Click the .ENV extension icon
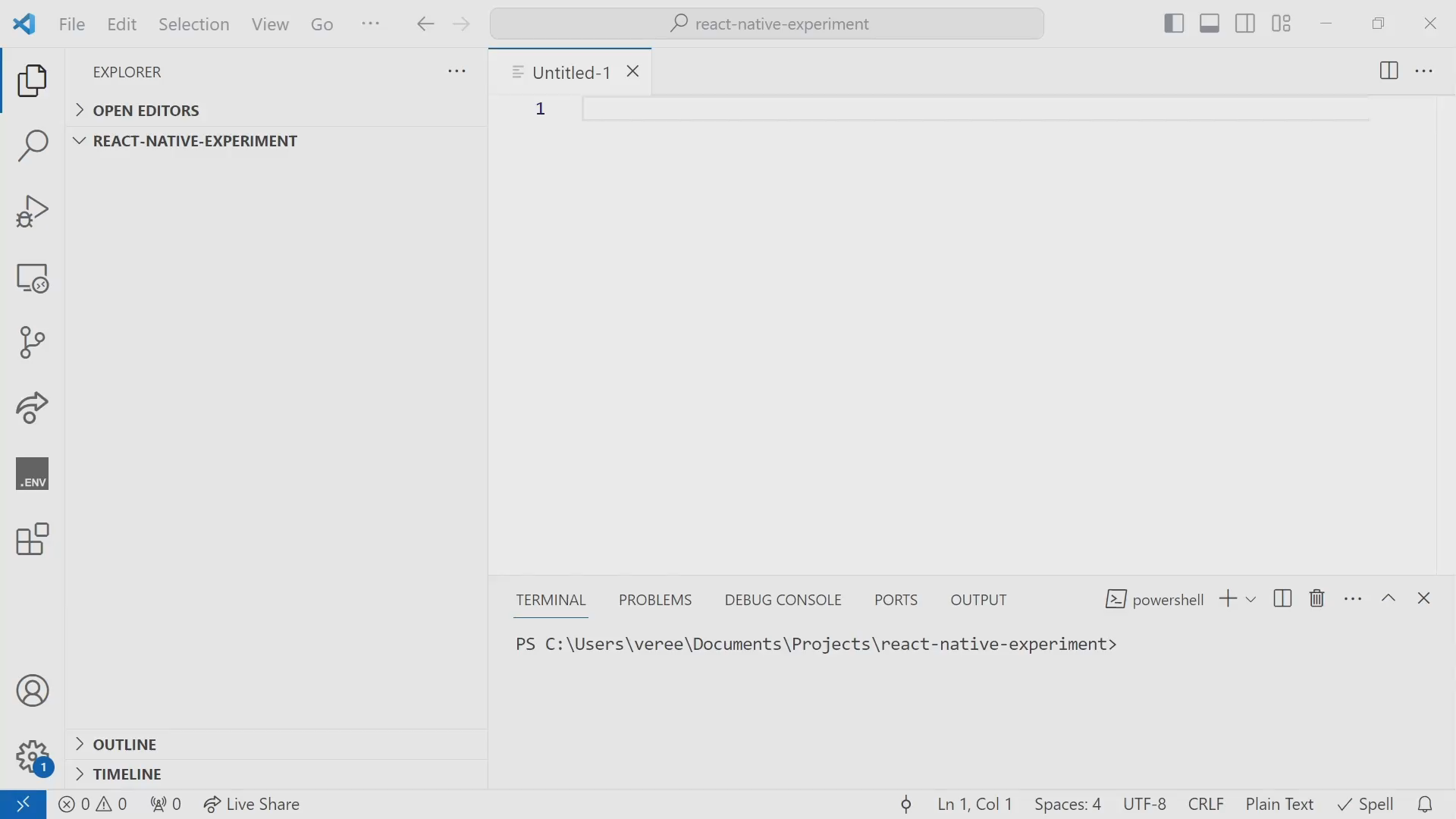 (x=32, y=473)
